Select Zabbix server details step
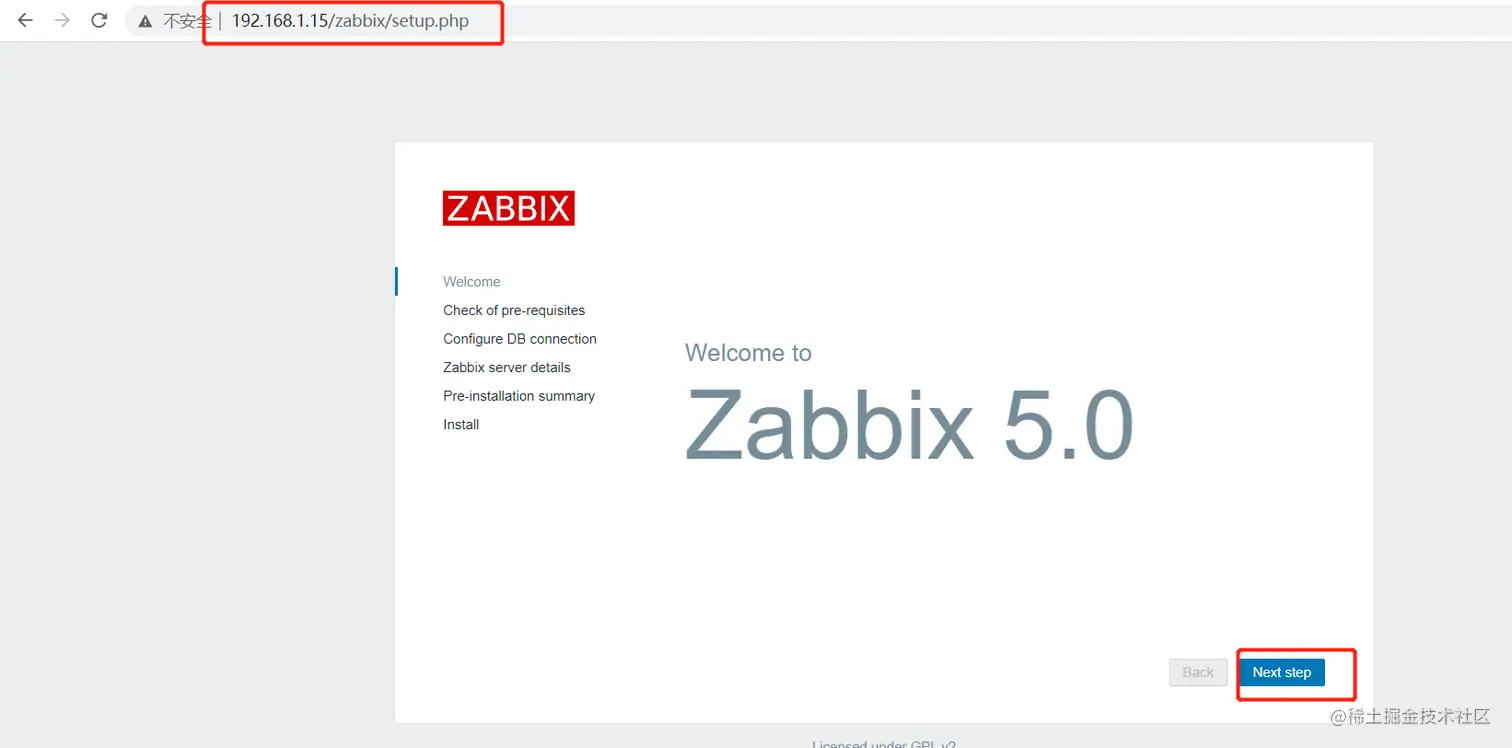The width and height of the screenshot is (1512, 748). (x=507, y=367)
